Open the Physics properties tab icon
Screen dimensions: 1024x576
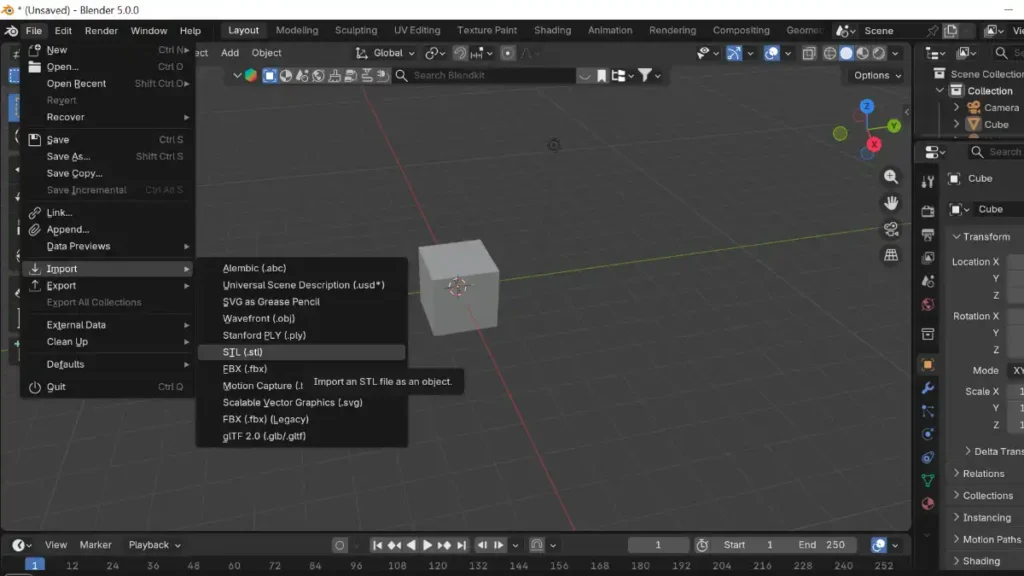(x=927, y=434)
